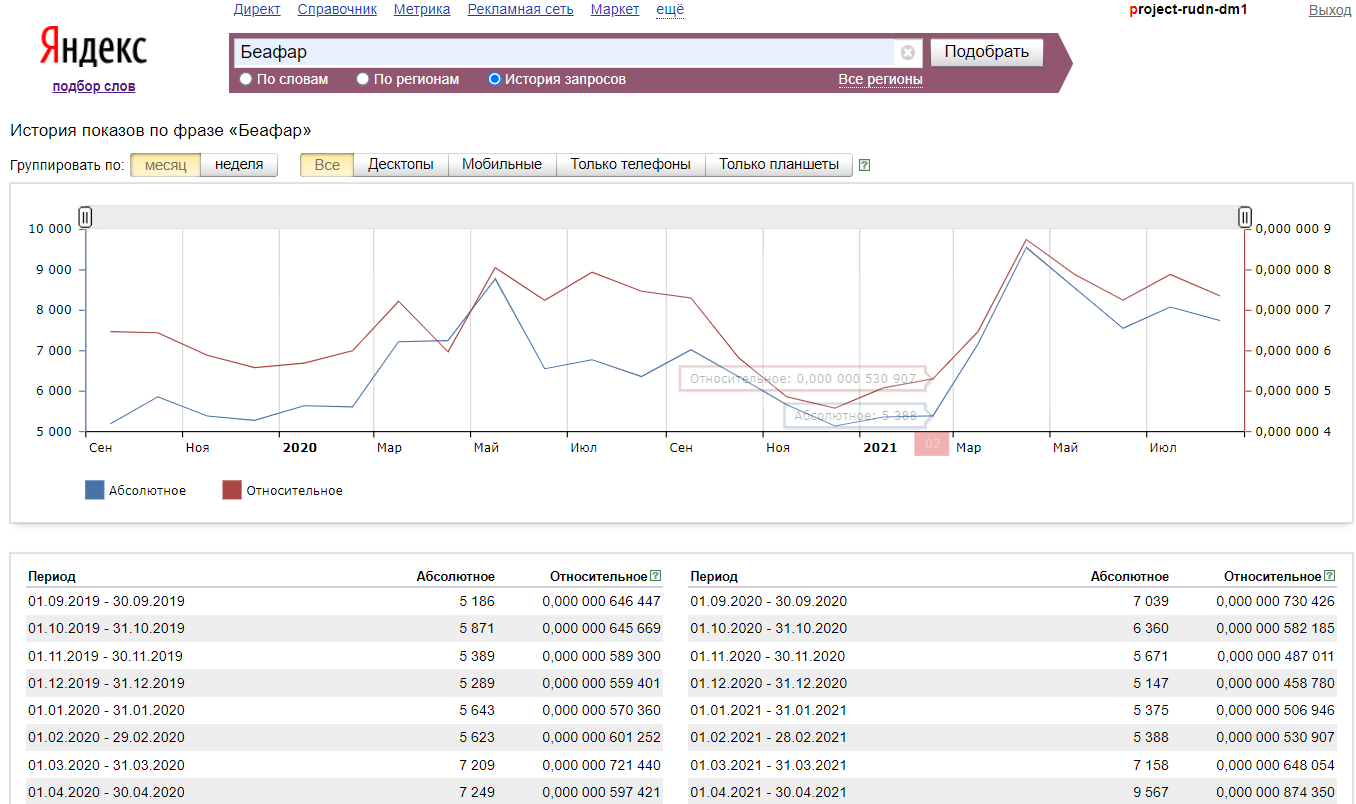The width and height of the screenshot is (1356, 804).
Task: Group the chart by неделя
Action: tap(239, 165)
